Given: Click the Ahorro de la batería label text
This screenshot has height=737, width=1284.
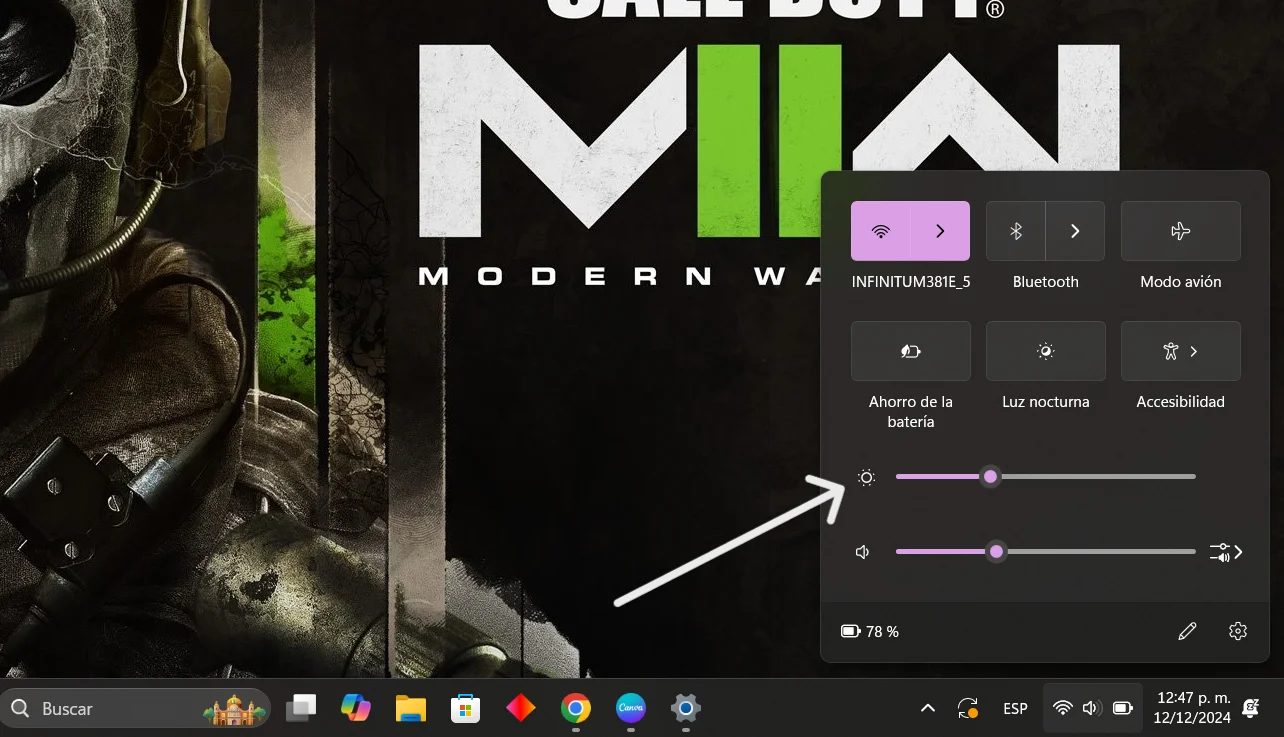Looking at the screenshot, I should [911, 412].
